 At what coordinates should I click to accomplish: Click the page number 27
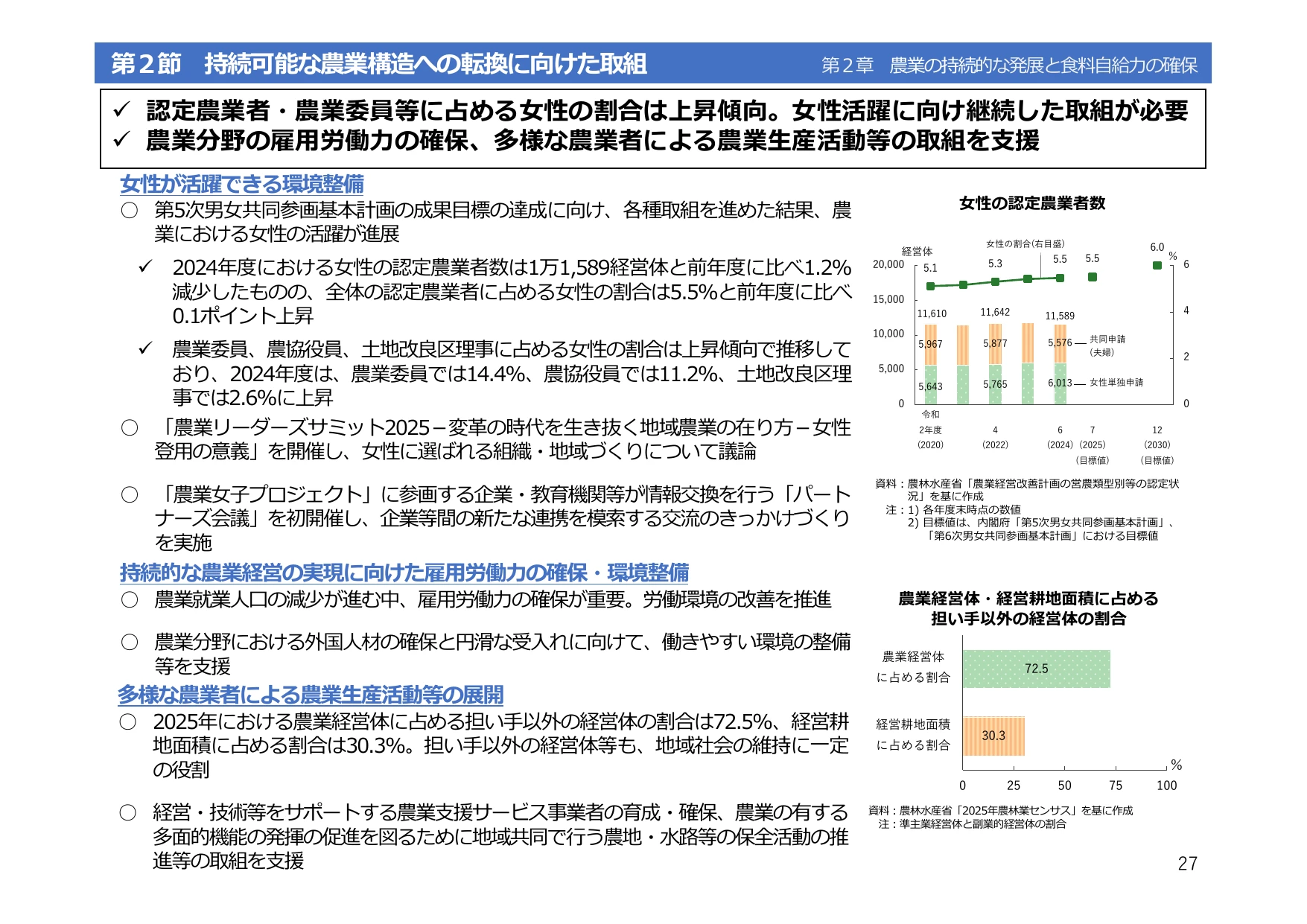(x=1187, y=864)
